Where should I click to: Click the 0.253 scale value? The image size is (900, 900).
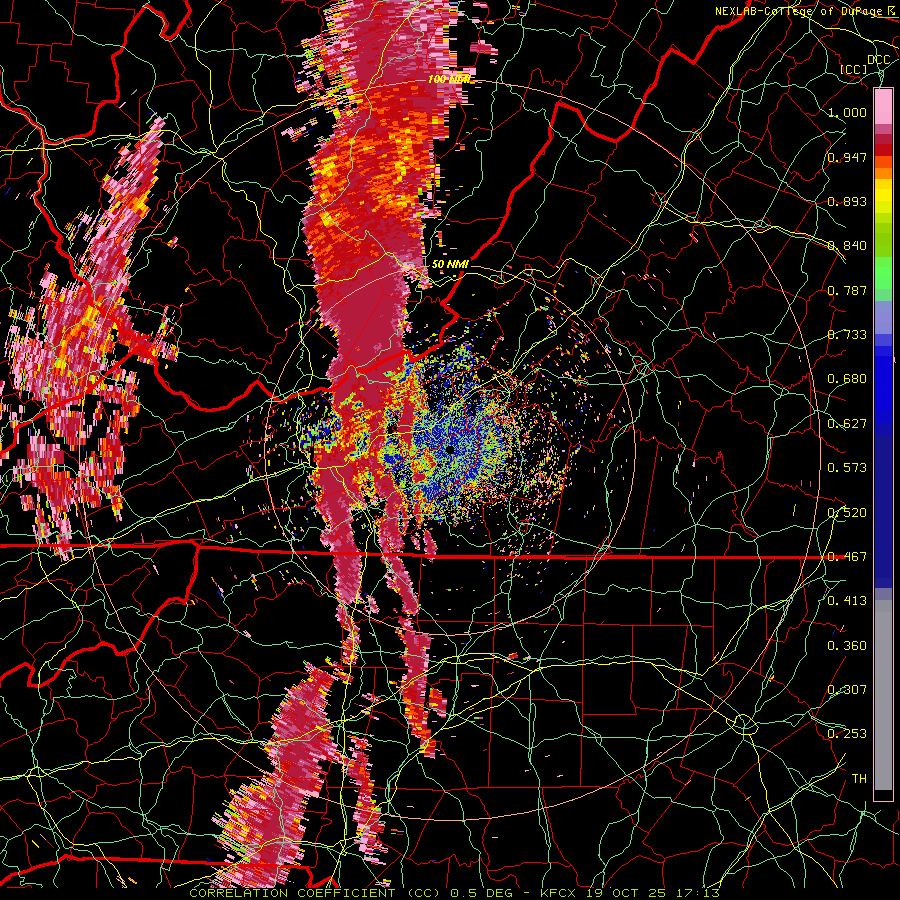[847, 734]
